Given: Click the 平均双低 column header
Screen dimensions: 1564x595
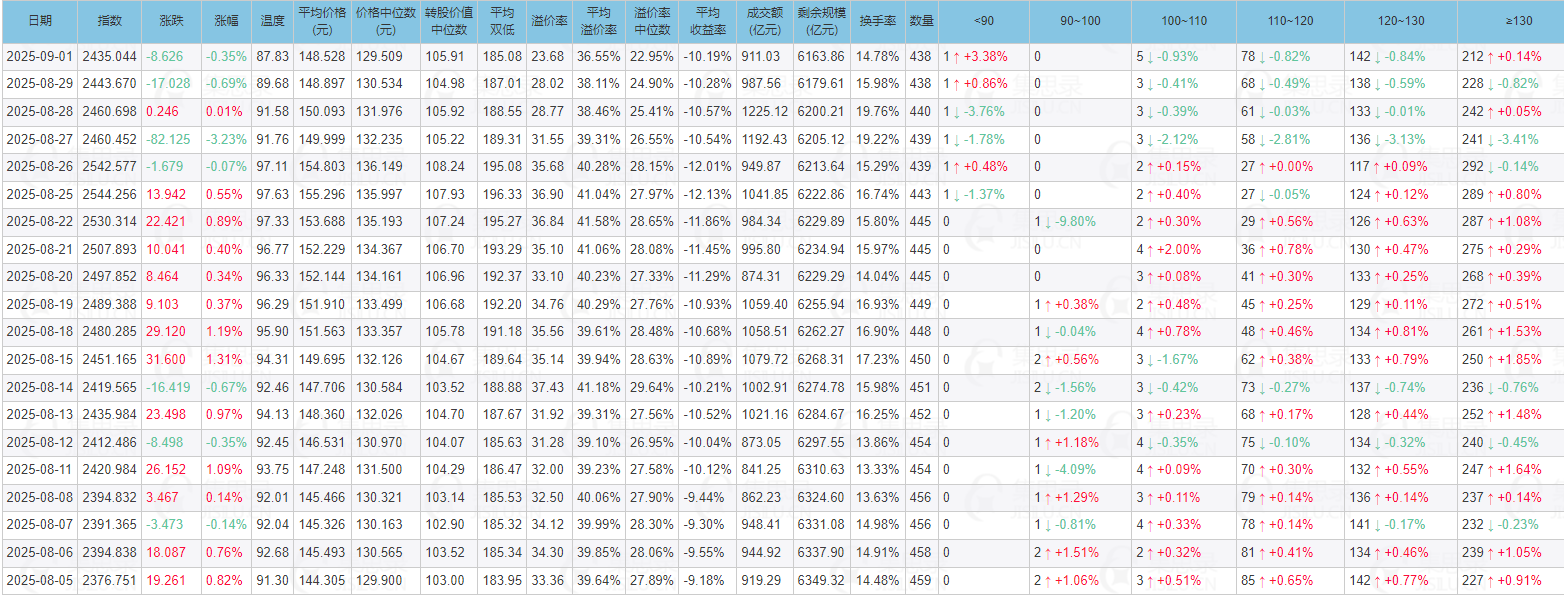Looking at the screenshot, I should click(502, 20).
